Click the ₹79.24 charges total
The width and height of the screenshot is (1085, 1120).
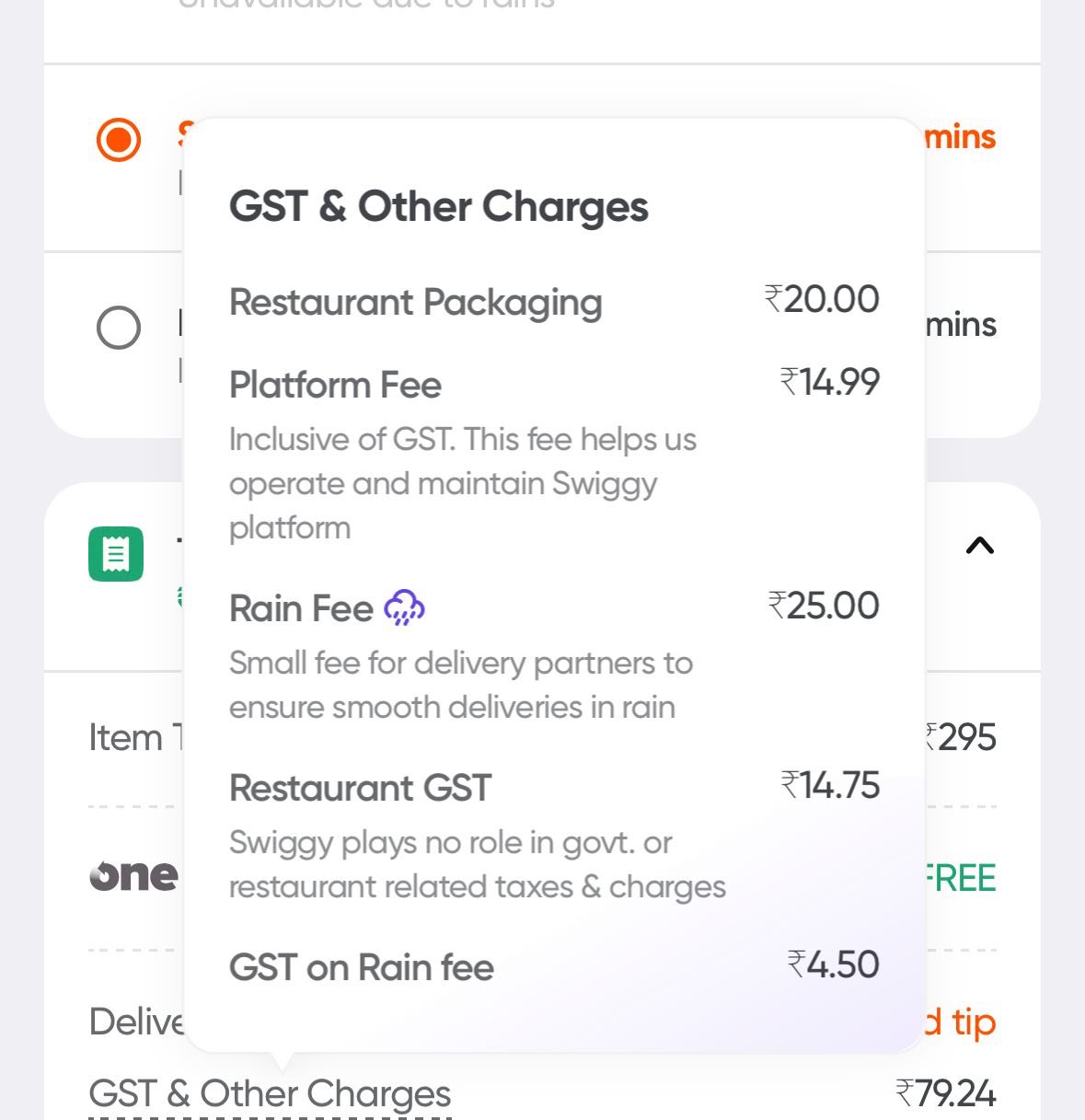point(946,1094)
